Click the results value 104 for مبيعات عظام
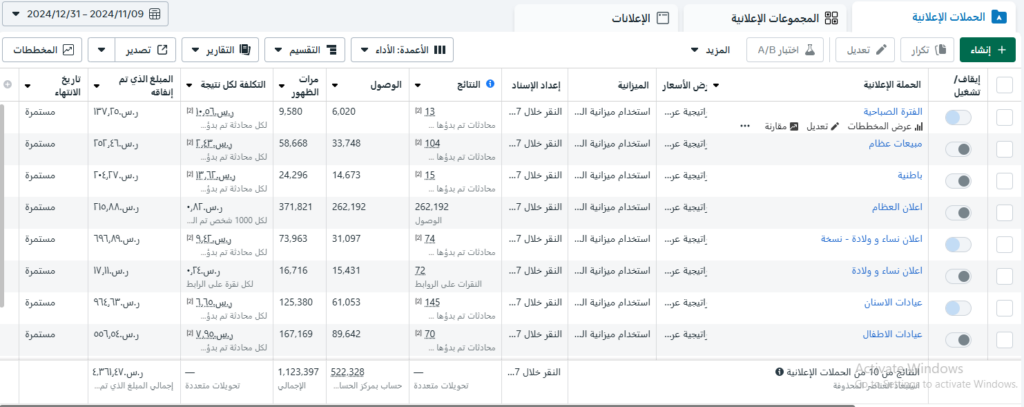 pos(432,144)
